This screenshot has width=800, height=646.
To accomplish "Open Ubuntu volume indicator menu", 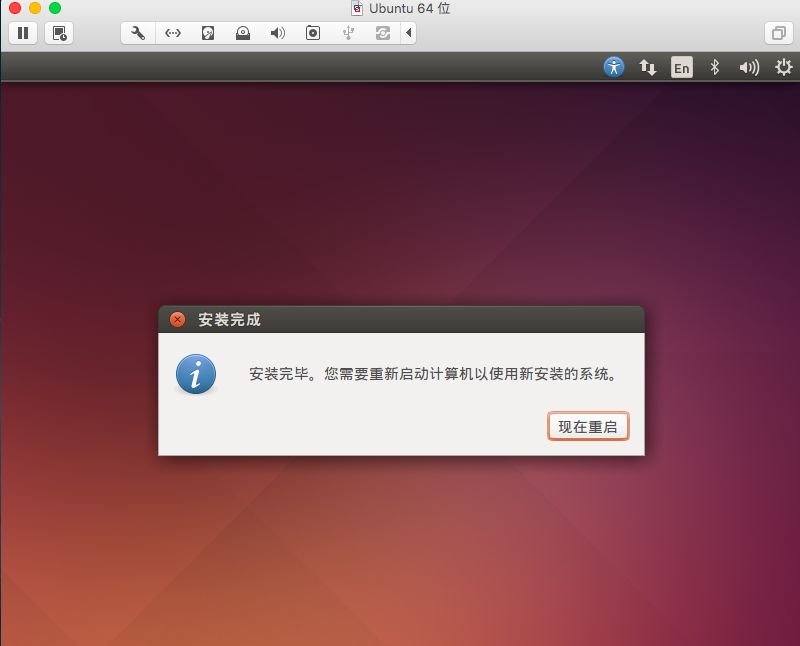I will tap(749, 67).
